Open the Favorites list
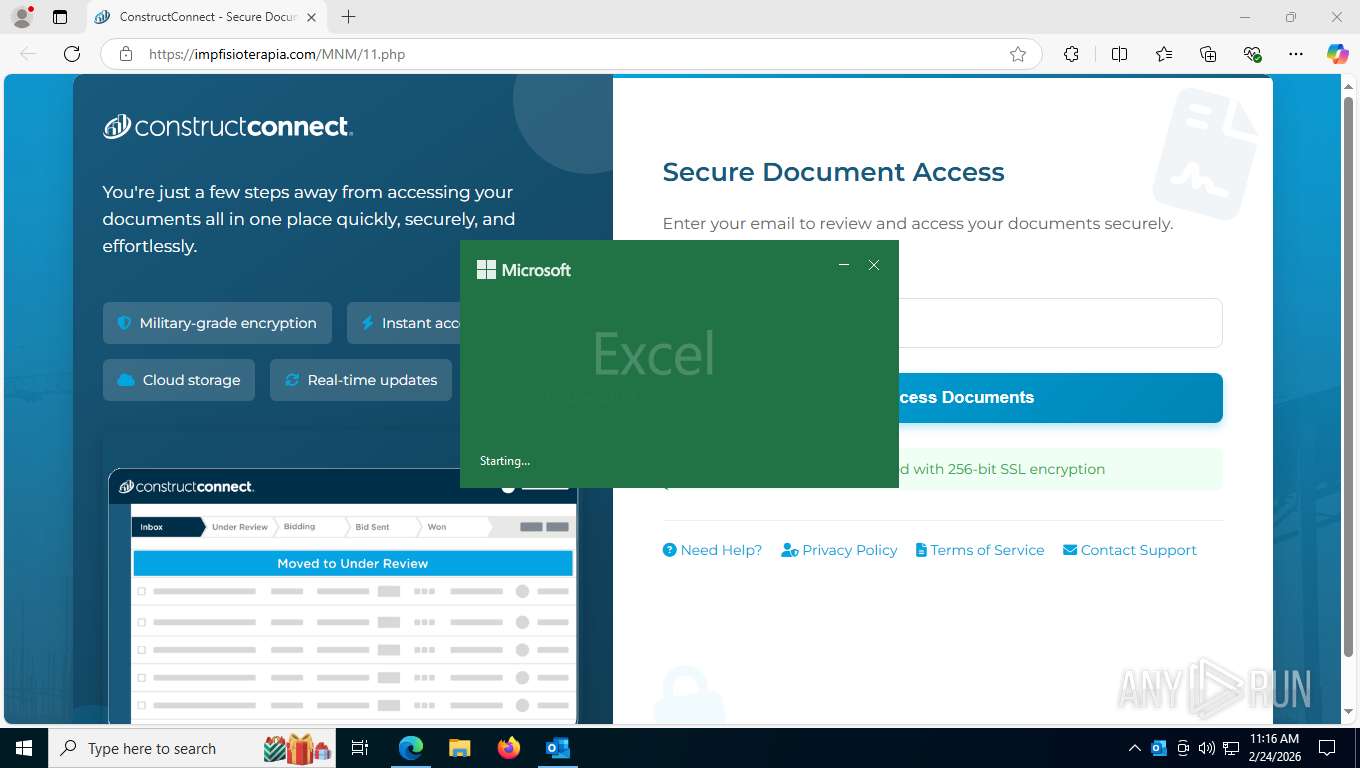 click(1164, 54)
